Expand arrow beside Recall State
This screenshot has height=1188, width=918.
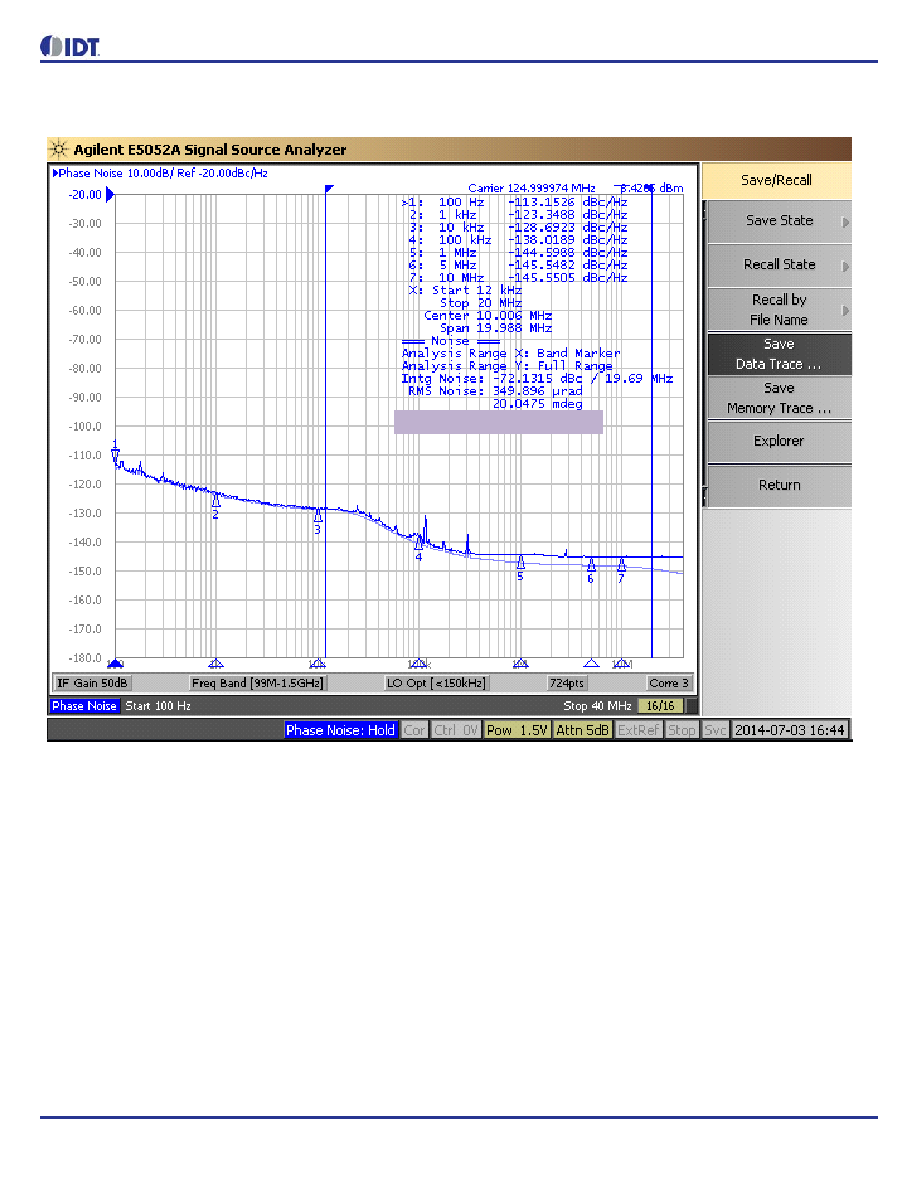point(845,266)
